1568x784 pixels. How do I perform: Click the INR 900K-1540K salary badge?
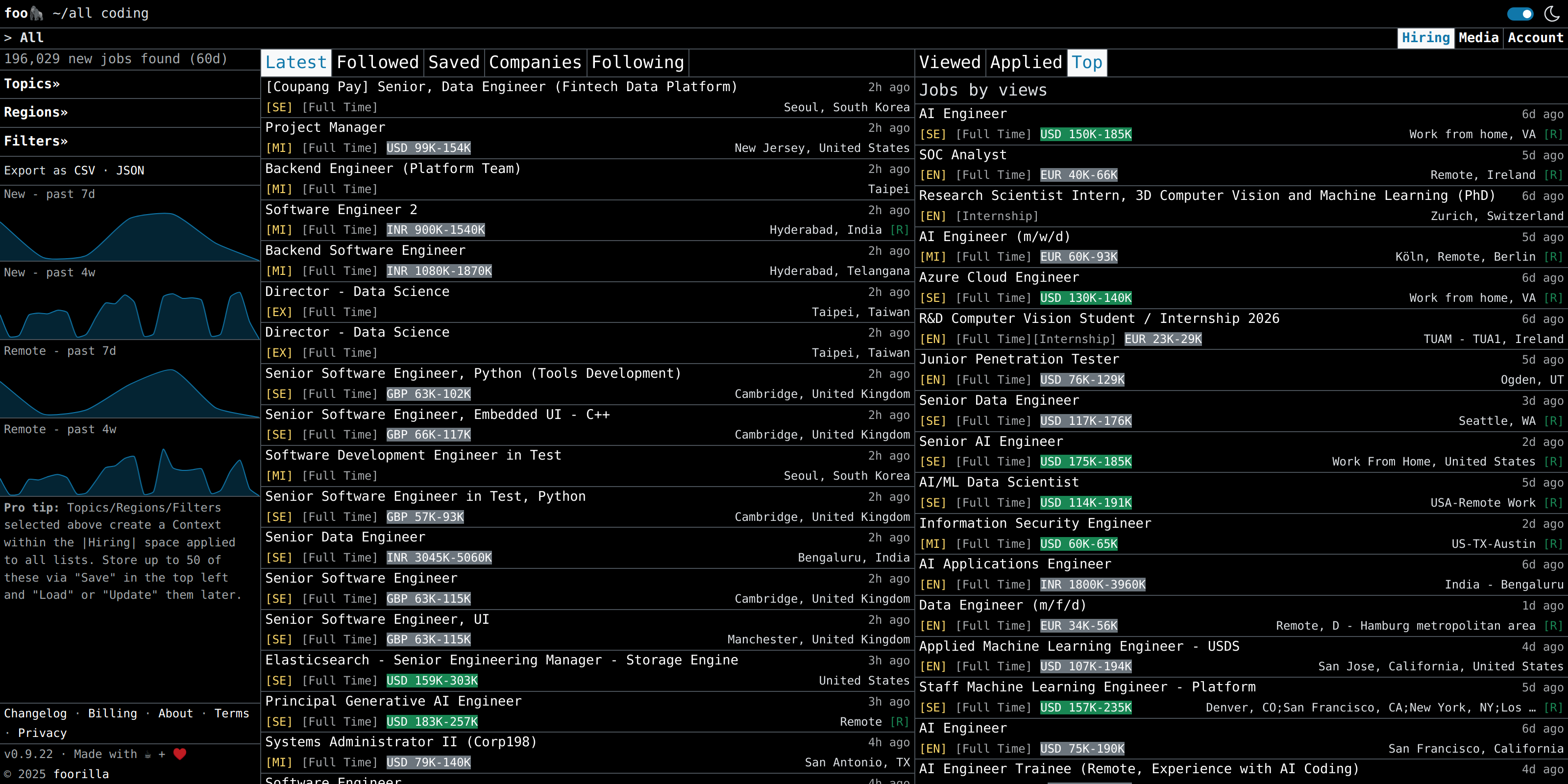436,230
